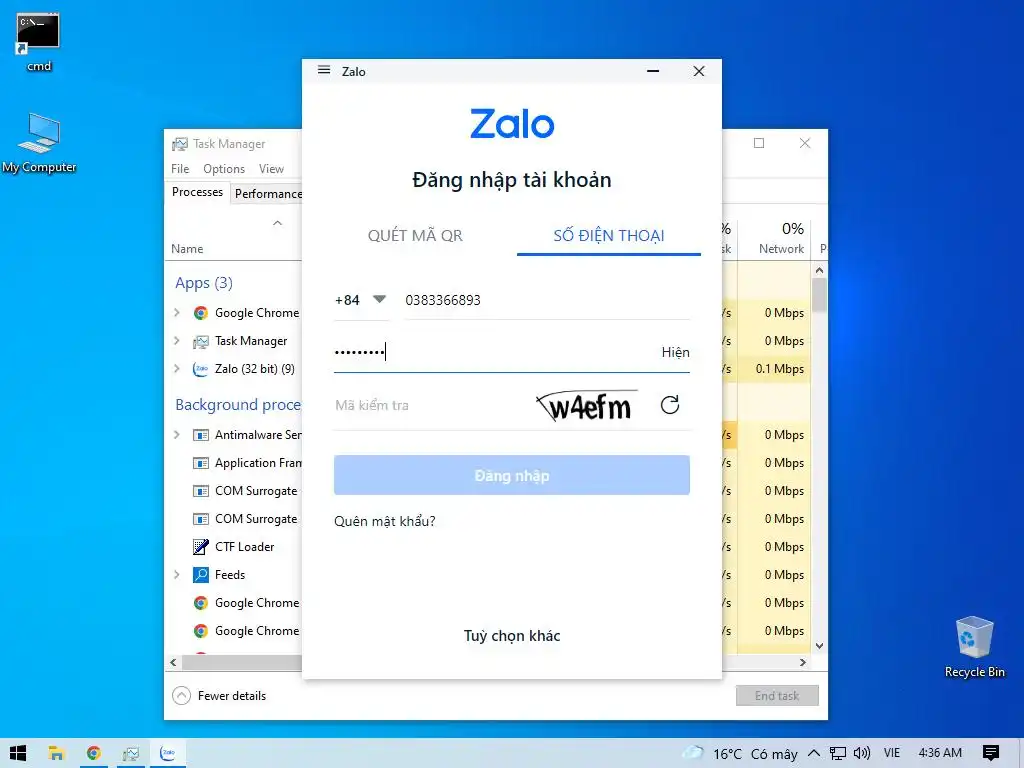Expand the Google Chrome app row

point(176,313)
